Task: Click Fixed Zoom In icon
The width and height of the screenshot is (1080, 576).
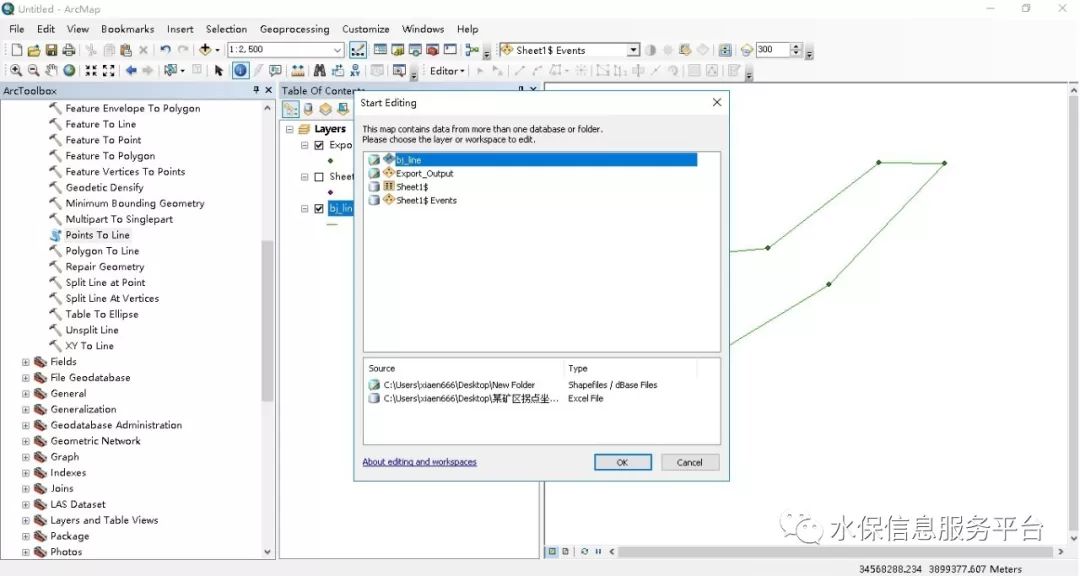Action: tap(91, 70)
